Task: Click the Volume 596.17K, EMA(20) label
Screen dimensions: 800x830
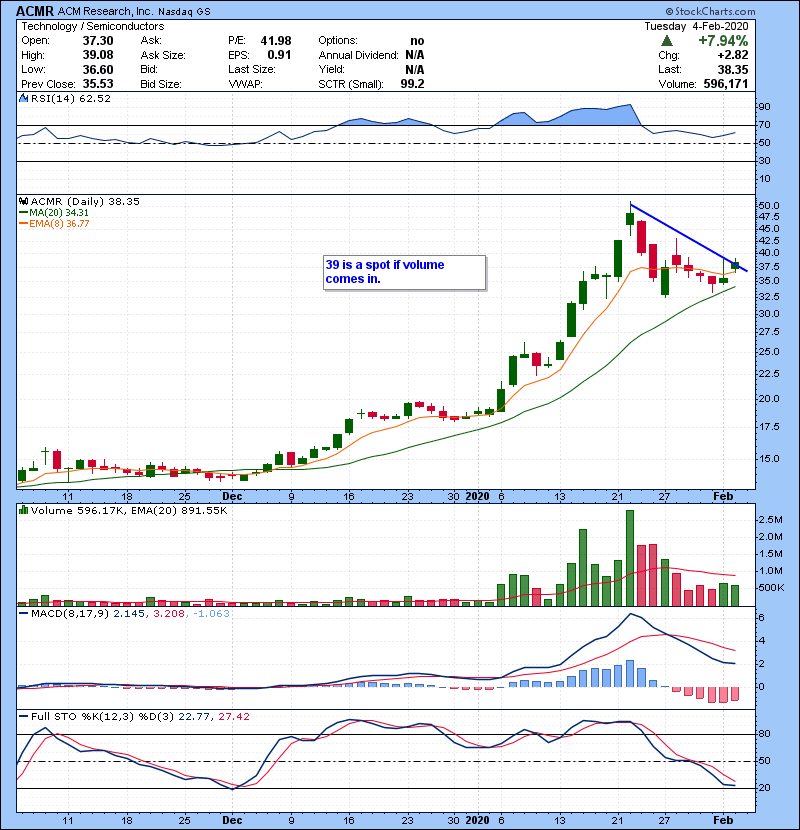Action: pyautogui.click(x=129, y=511)
